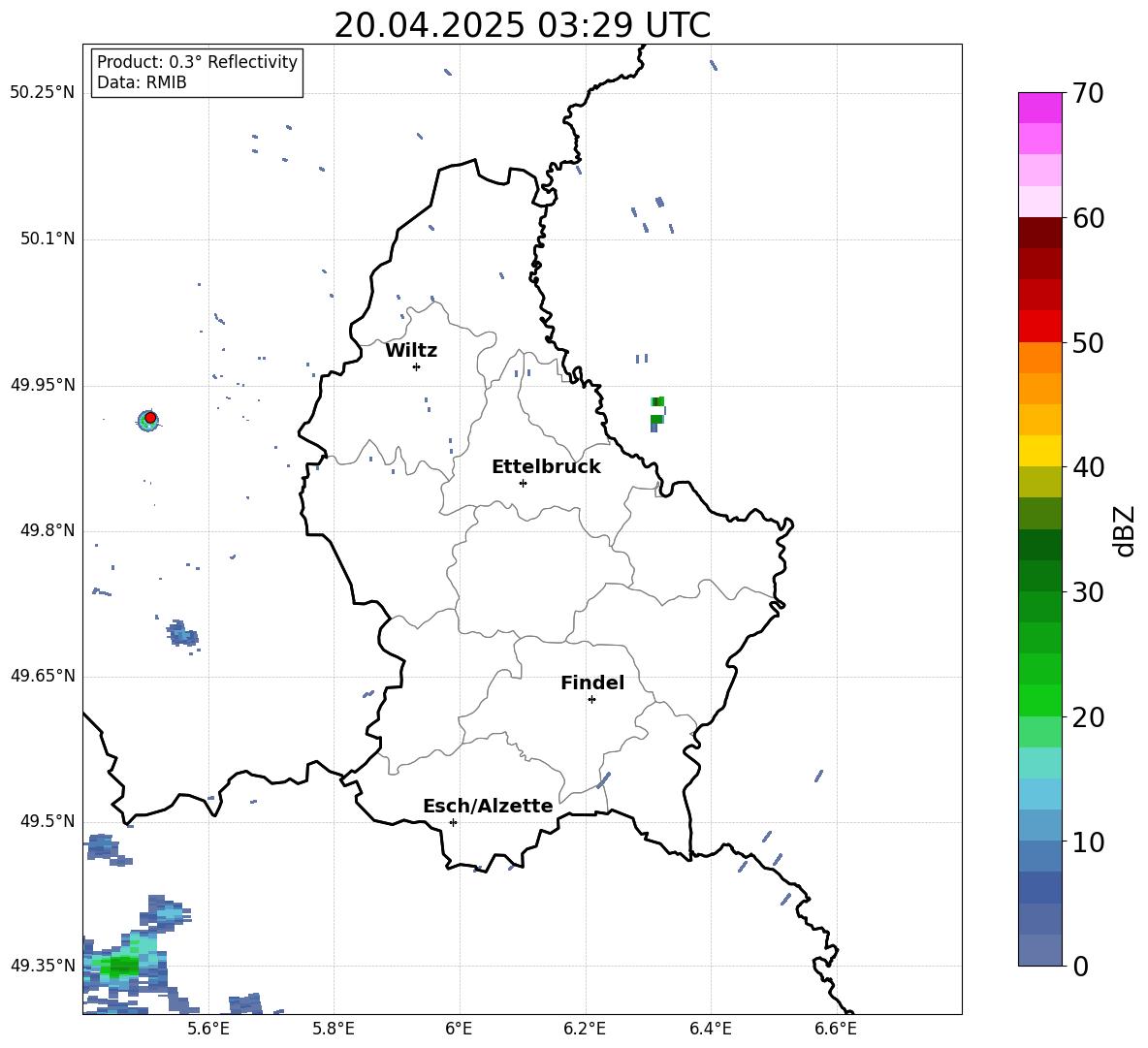
Task: Click the blue echo patch near 49.7°N west
Action: (181, 633)
